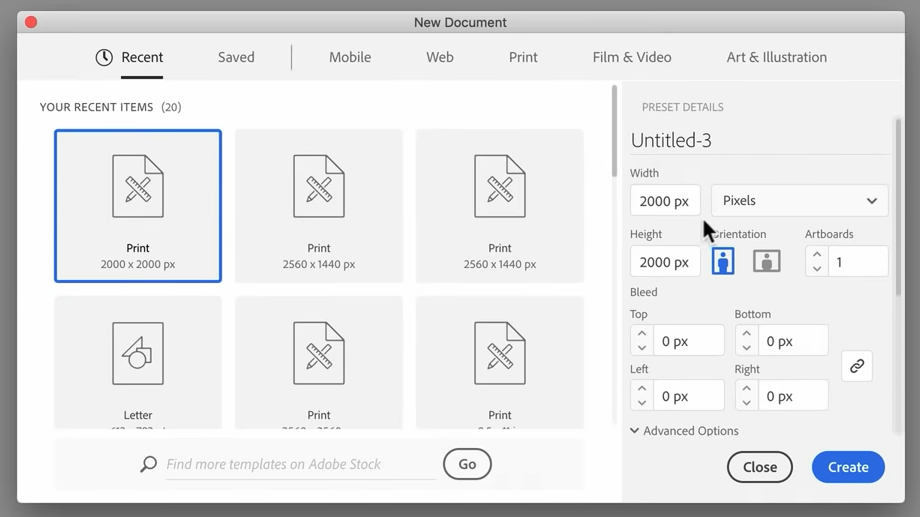Select landscape orientation icon

coord(766,261)
